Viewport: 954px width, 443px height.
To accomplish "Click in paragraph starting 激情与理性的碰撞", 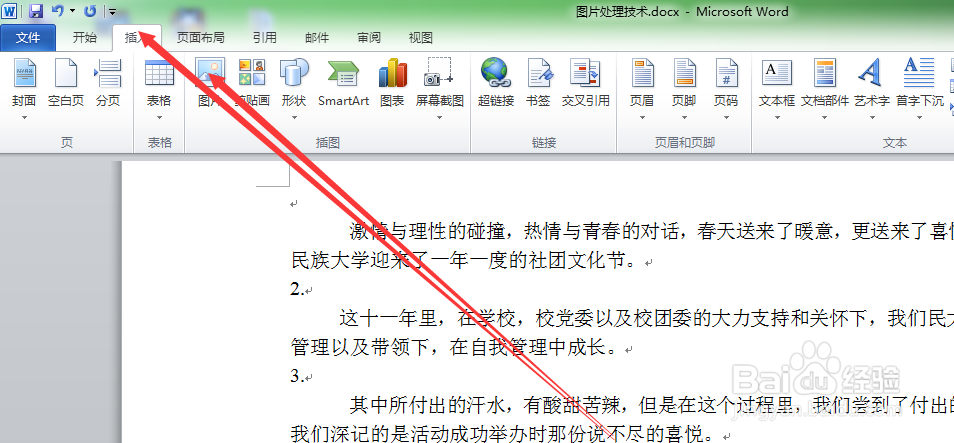I will point(651,231).
